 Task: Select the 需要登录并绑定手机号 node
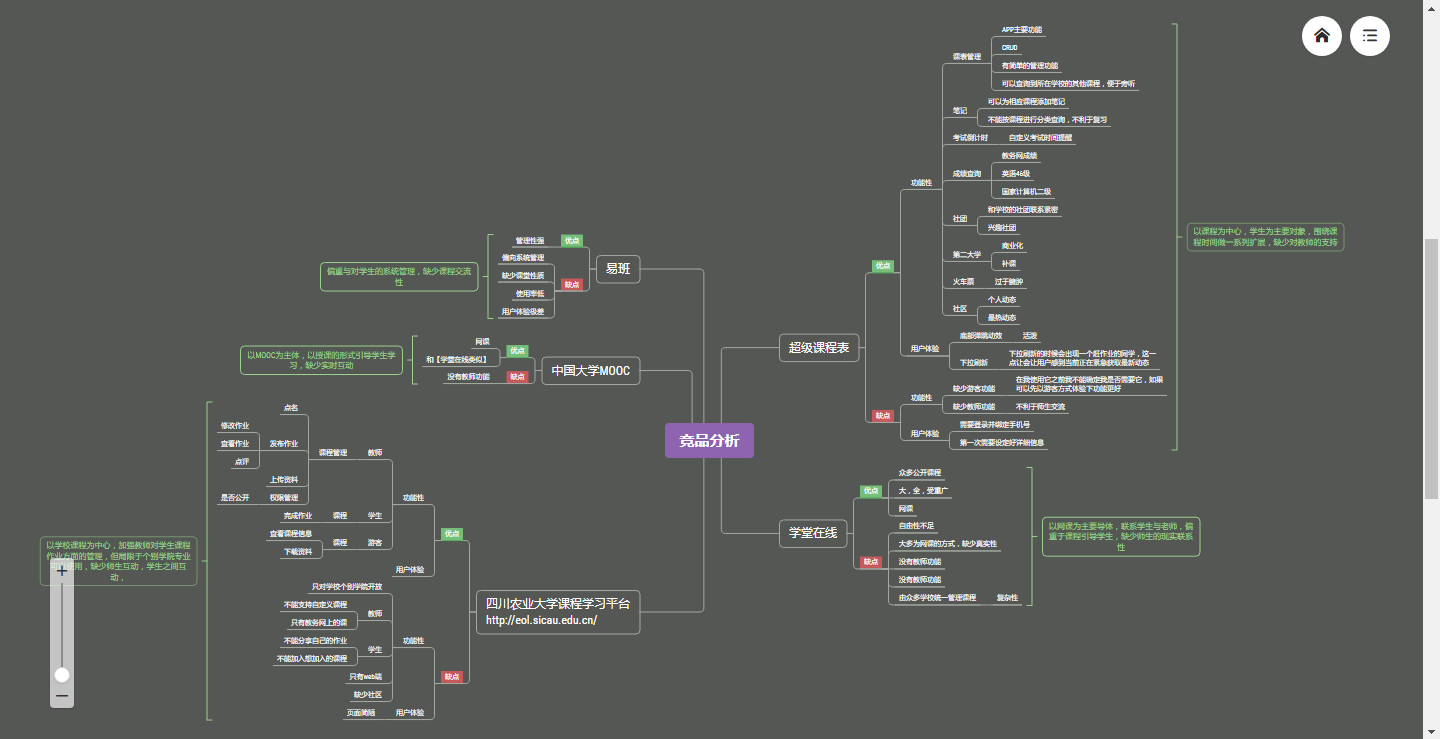click(995, 425)
